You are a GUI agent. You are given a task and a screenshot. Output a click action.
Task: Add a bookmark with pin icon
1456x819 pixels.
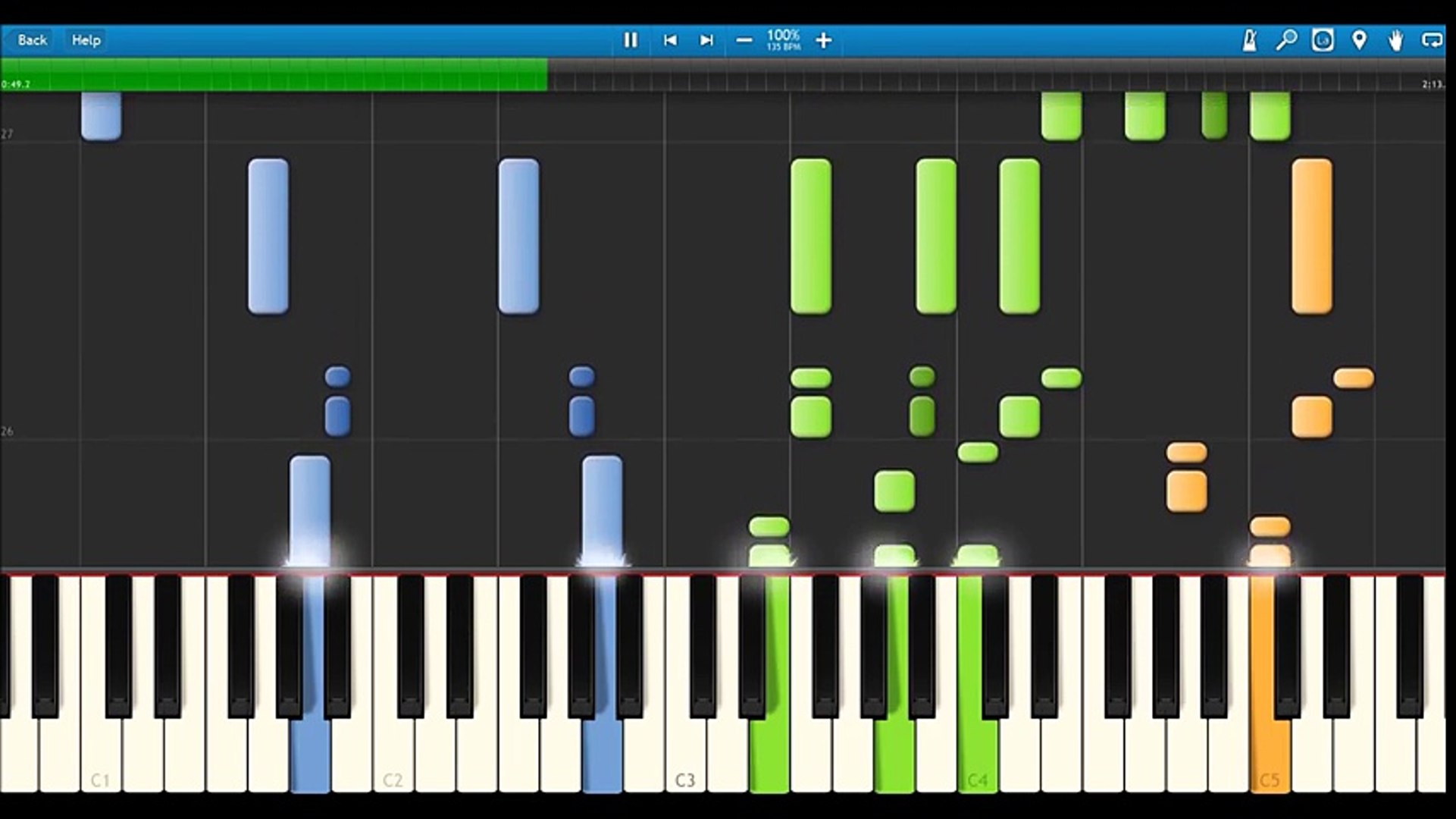[1359, 40]
